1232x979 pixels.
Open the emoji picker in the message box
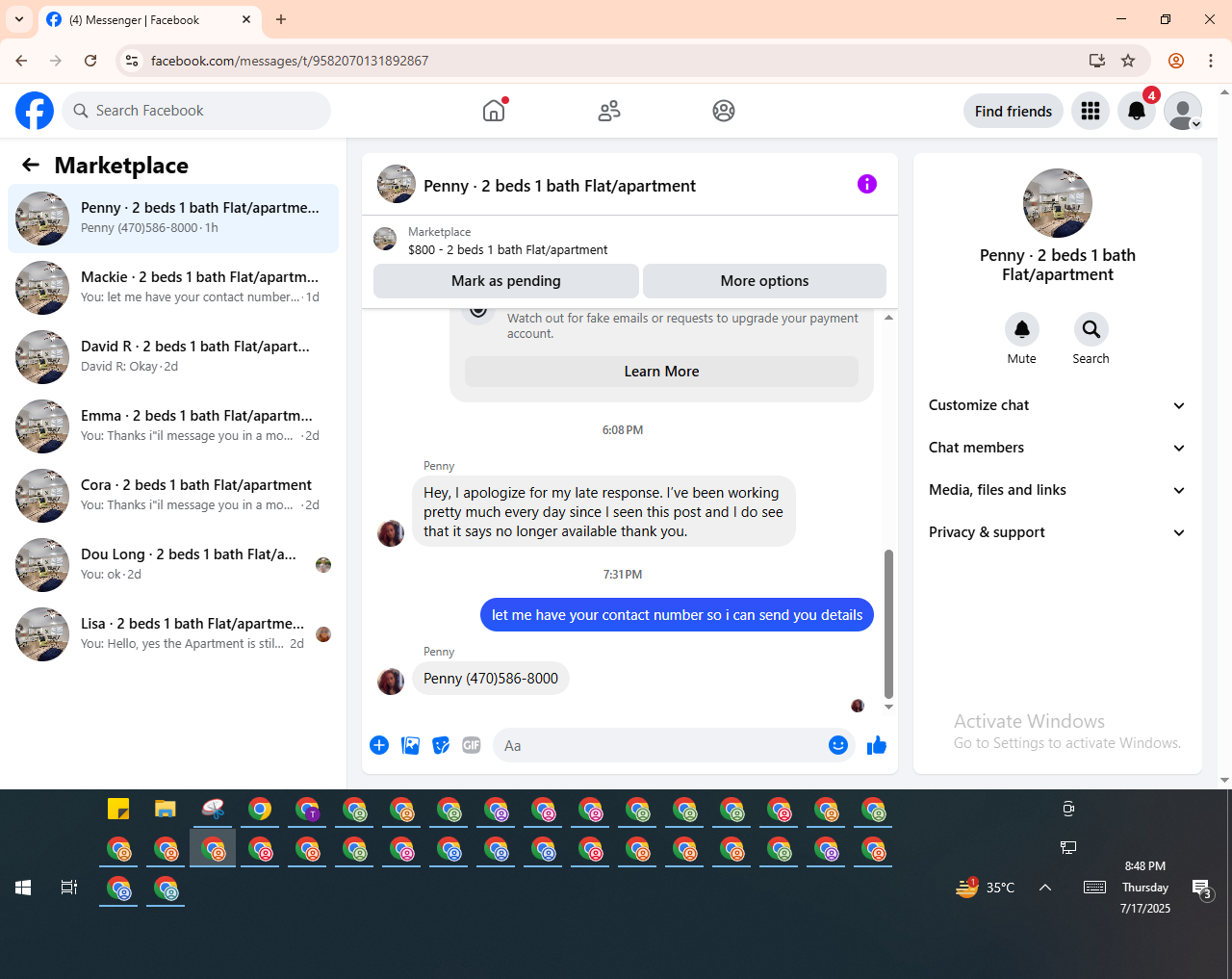838,745
